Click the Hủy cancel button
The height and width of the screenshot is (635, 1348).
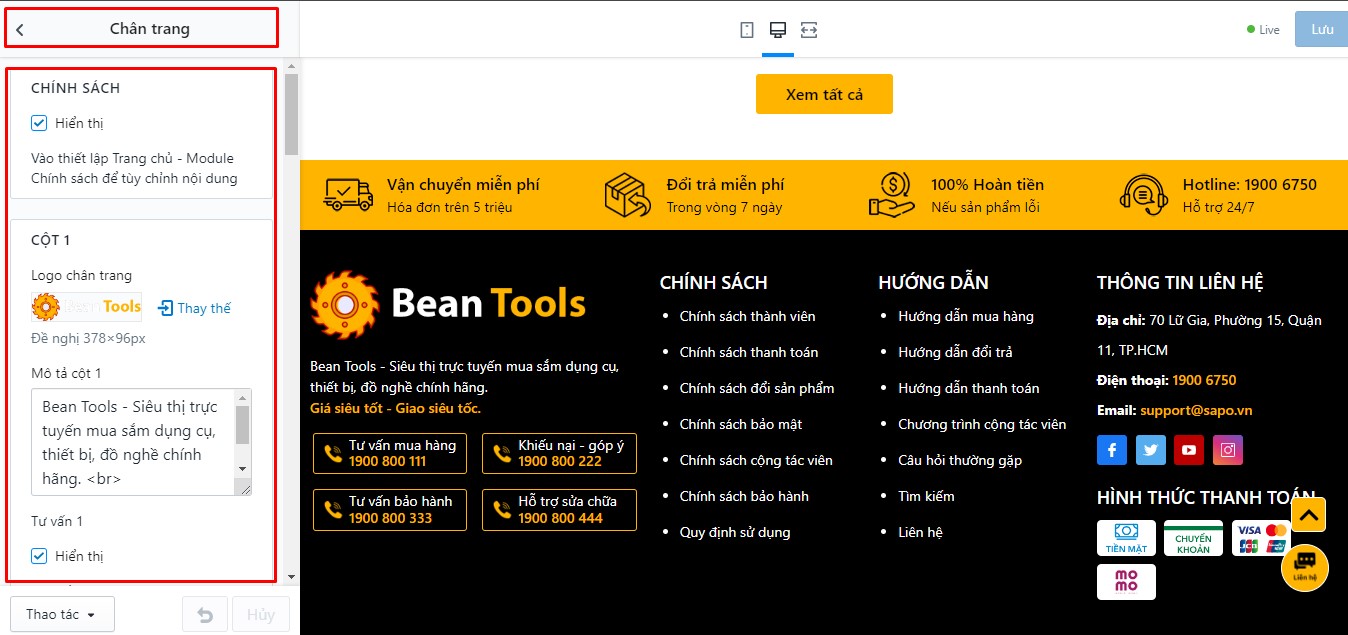pos(261,615)
